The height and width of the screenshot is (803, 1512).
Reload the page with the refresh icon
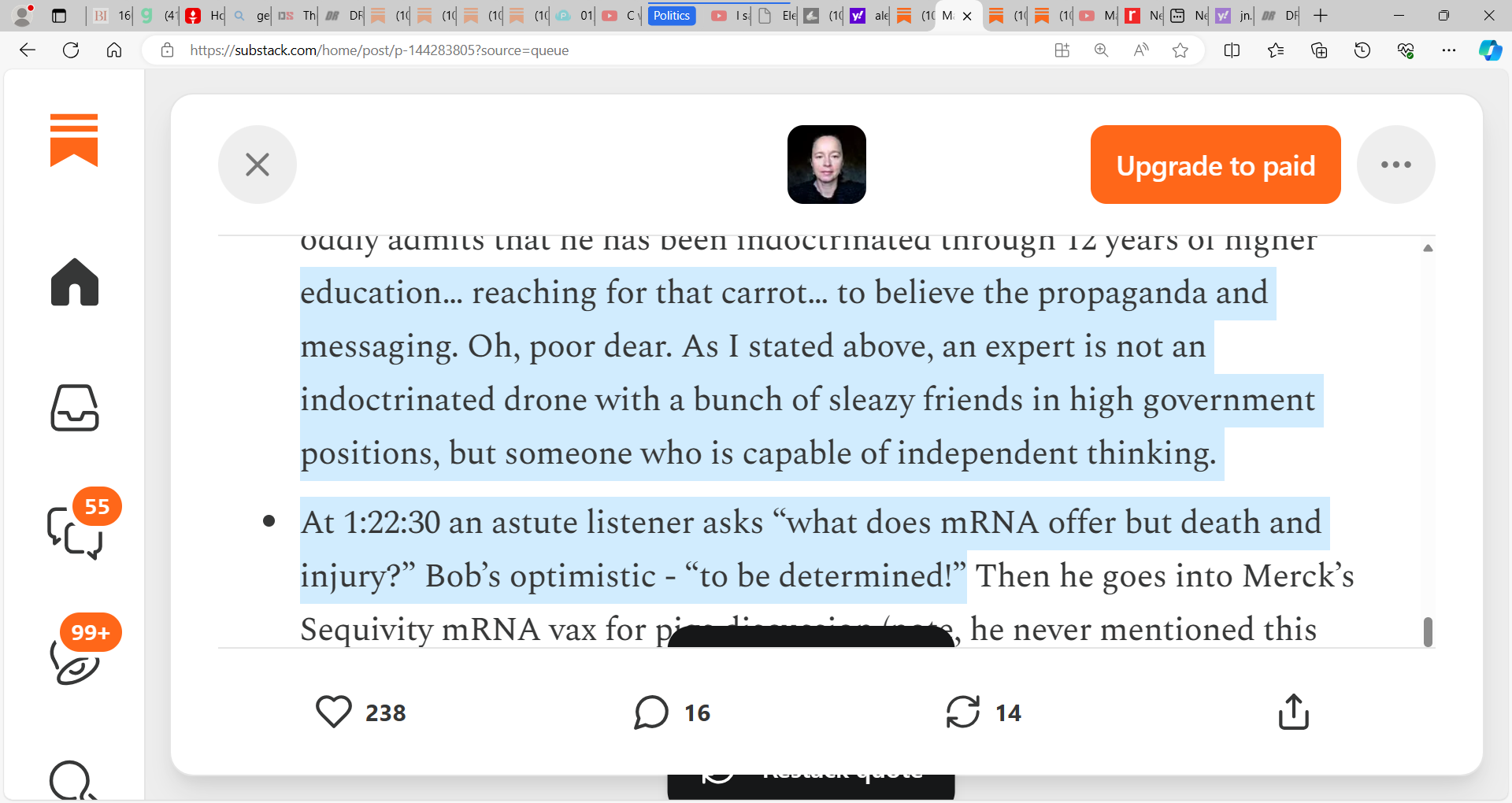[71, 50]
